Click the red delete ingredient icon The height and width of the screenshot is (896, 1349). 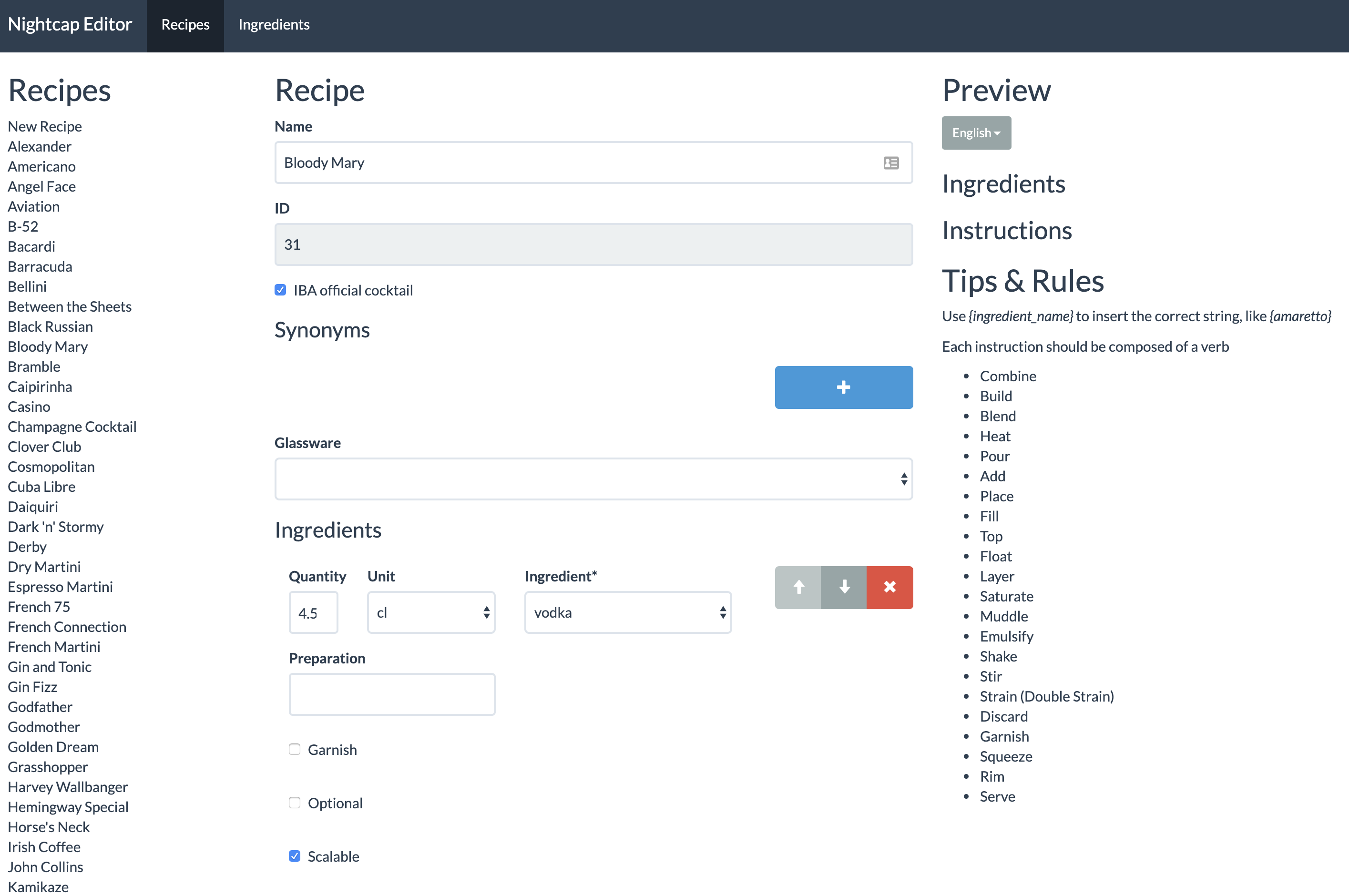tap(889, 587)
